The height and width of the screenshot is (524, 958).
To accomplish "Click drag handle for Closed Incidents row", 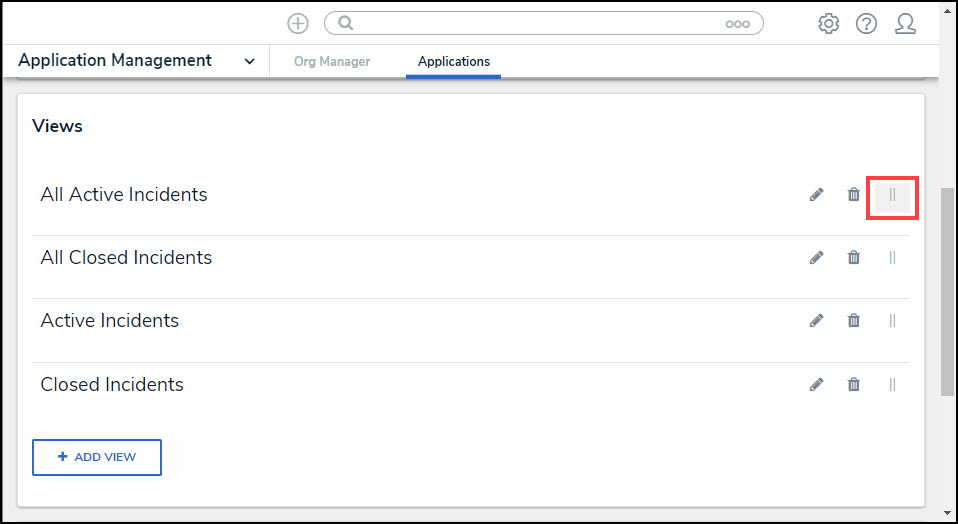I will coord(893,384).
